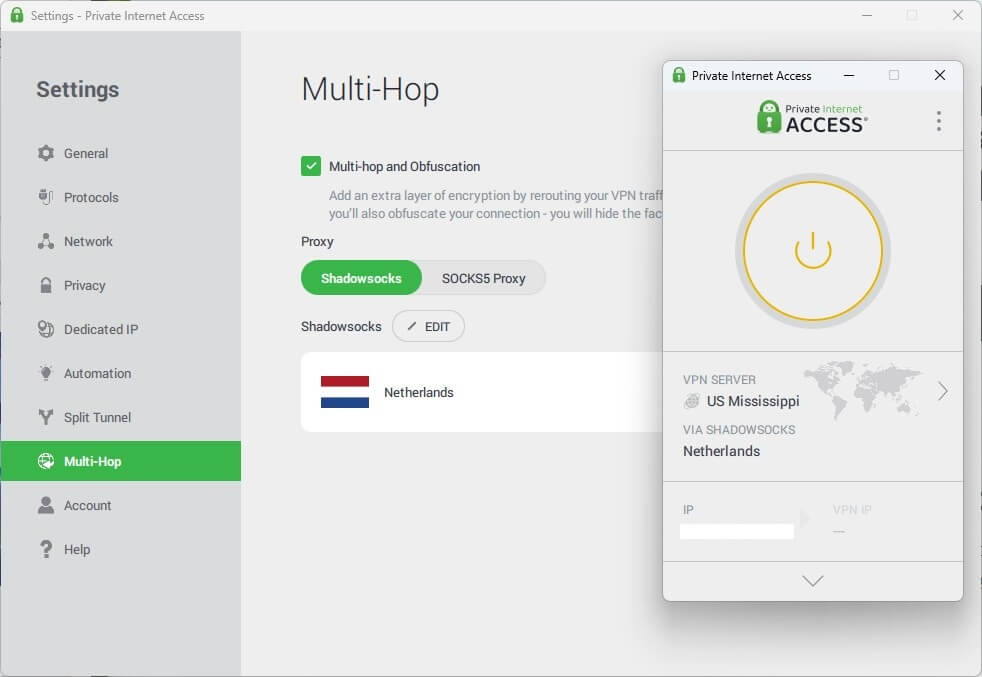Uncheck Multi-hop and Obfuscation
Image resolution: width=982 pixels, height=677 pixels.
point(311,166)
